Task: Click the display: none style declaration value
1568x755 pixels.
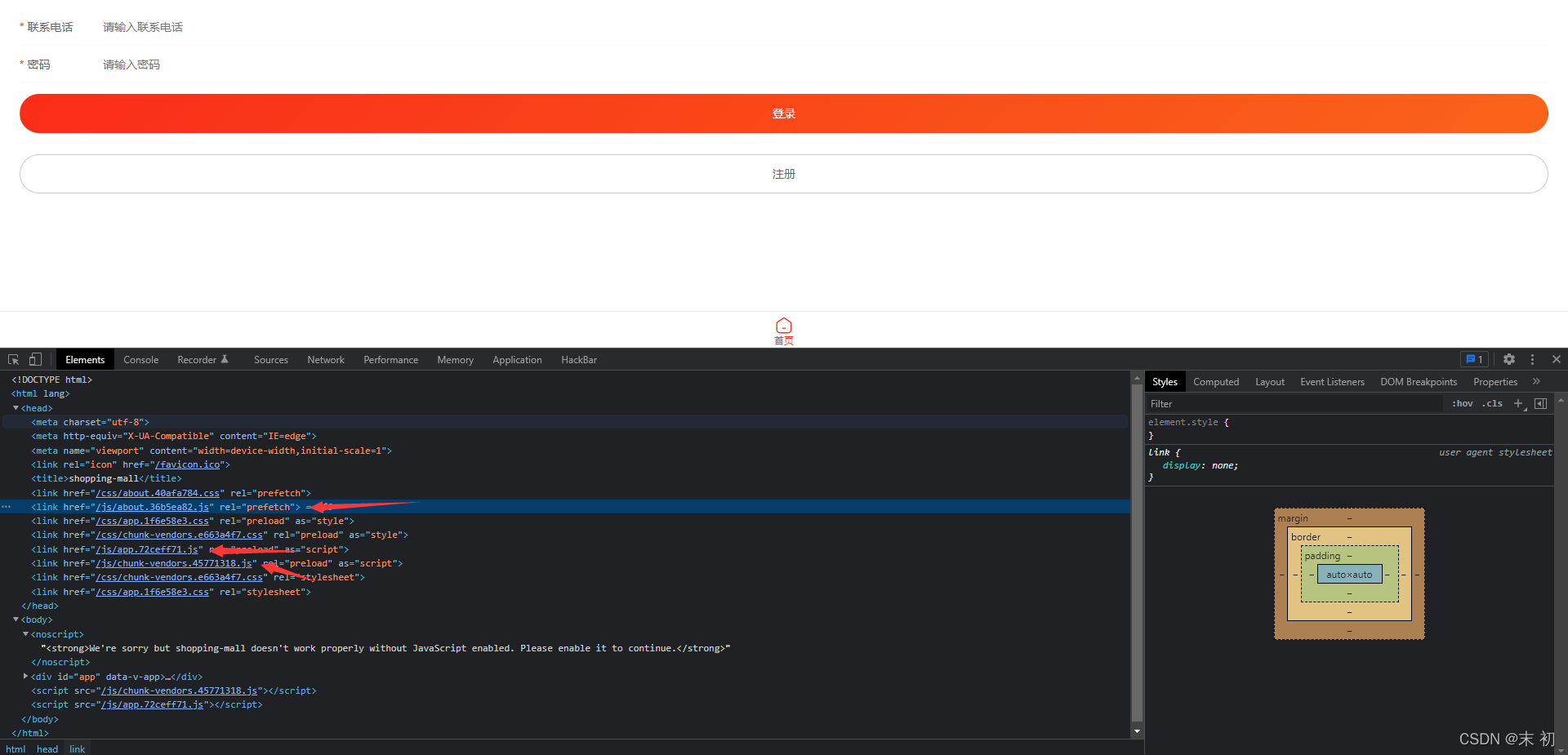Action: [x=1223, y=465]
